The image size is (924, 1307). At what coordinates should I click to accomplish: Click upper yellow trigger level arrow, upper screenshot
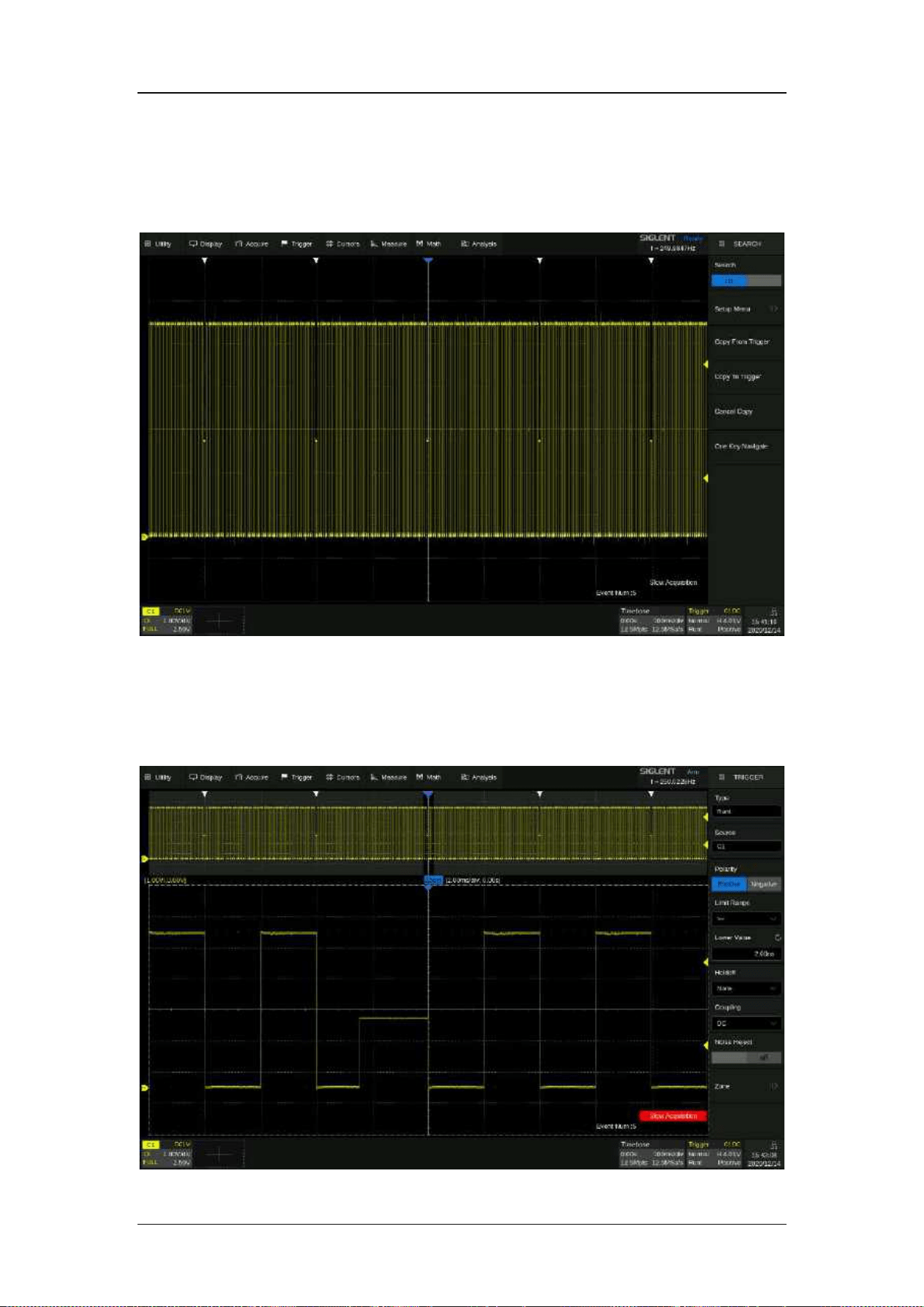tap(706, 364)
